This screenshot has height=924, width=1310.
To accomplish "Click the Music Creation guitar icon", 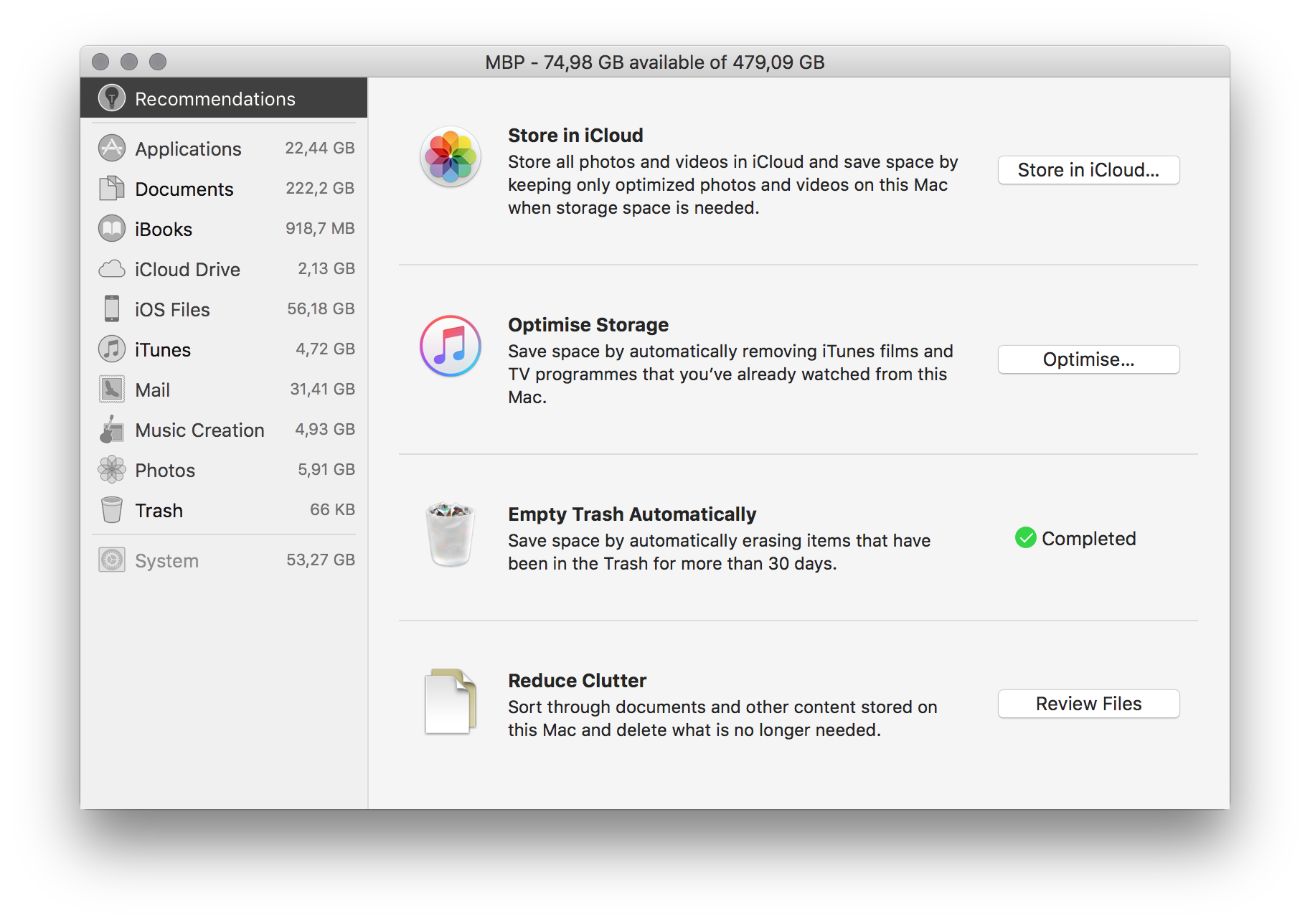I will coord(112,429).
